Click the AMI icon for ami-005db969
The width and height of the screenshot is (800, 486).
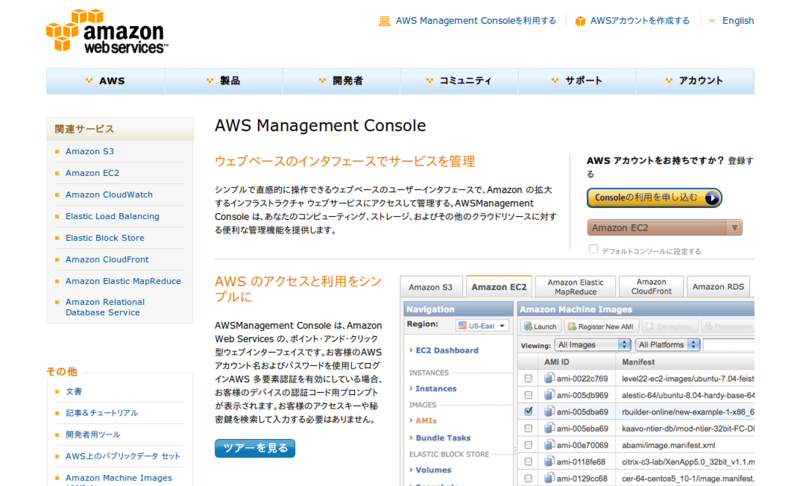click(549, 395)
